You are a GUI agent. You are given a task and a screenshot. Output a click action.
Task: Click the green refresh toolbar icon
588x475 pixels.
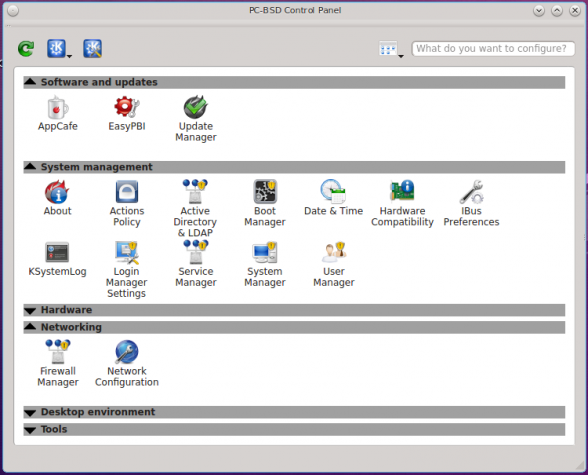coord(26,49)
